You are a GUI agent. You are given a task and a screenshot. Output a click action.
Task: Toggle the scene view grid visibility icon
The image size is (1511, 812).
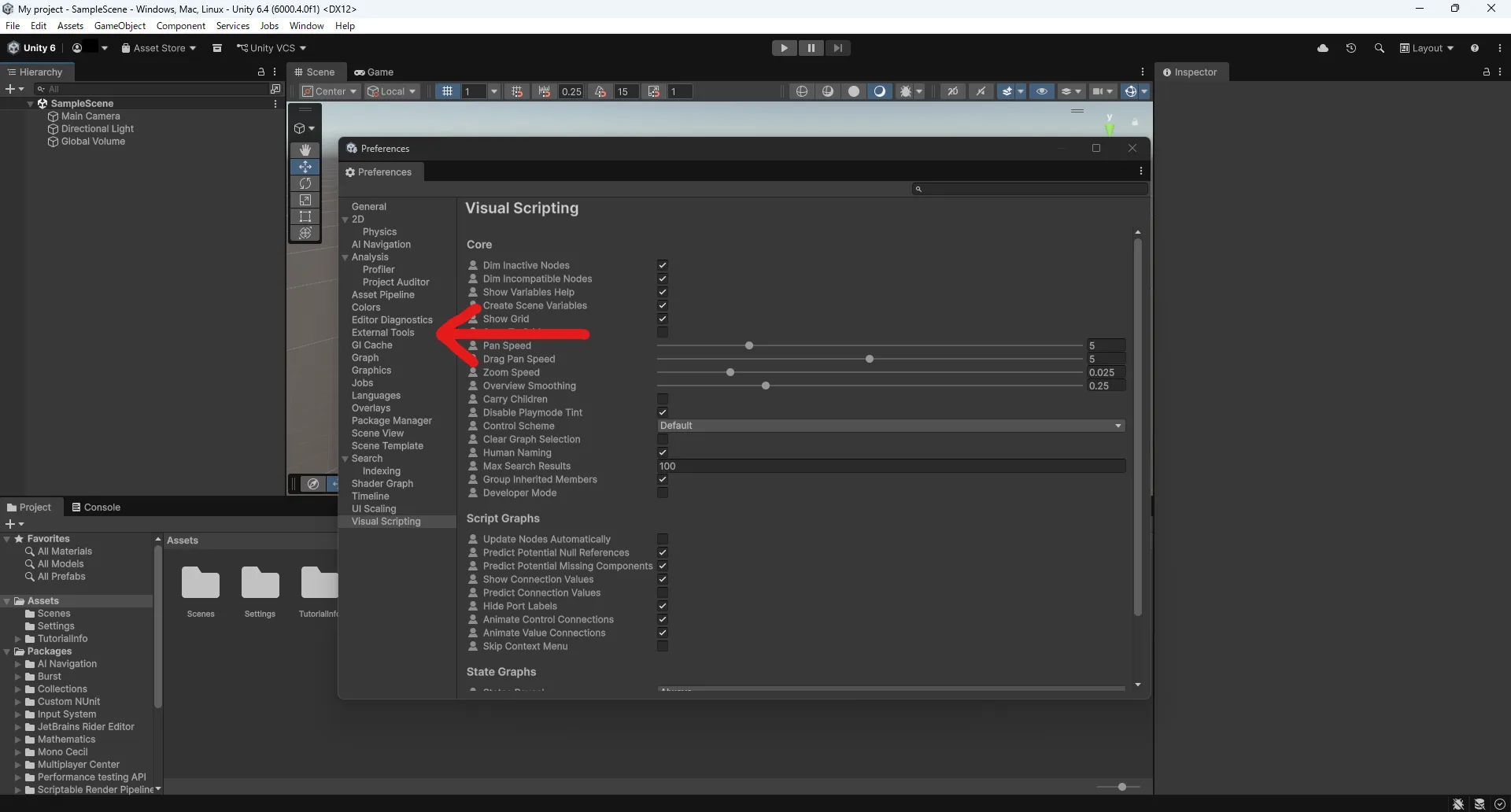(448, 91)
